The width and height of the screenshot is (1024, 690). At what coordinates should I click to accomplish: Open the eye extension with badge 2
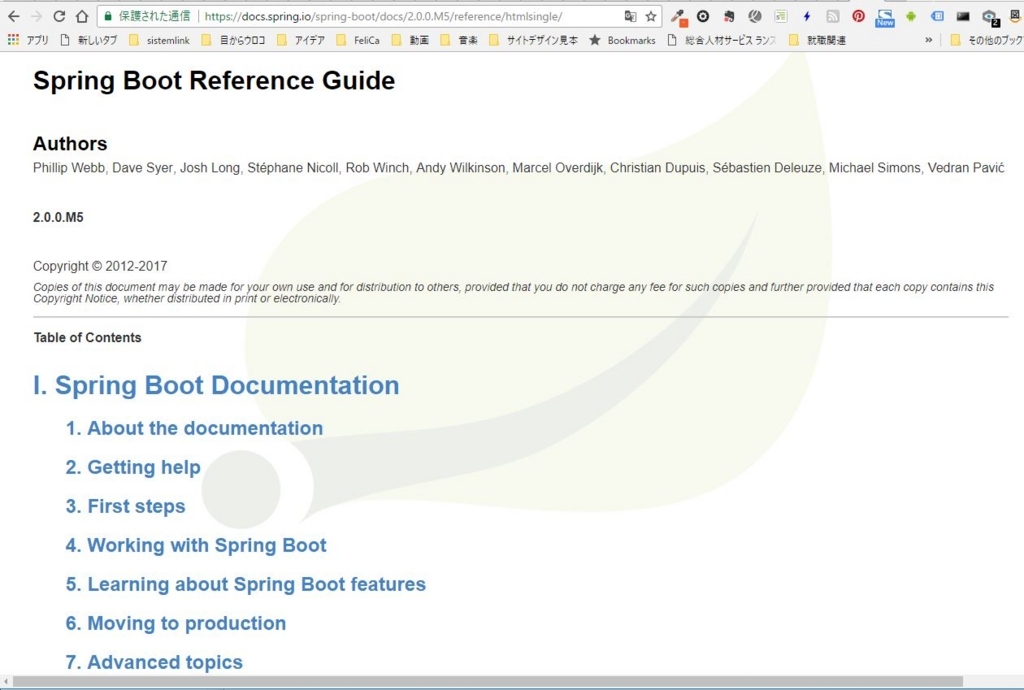(x=989, y=18)
